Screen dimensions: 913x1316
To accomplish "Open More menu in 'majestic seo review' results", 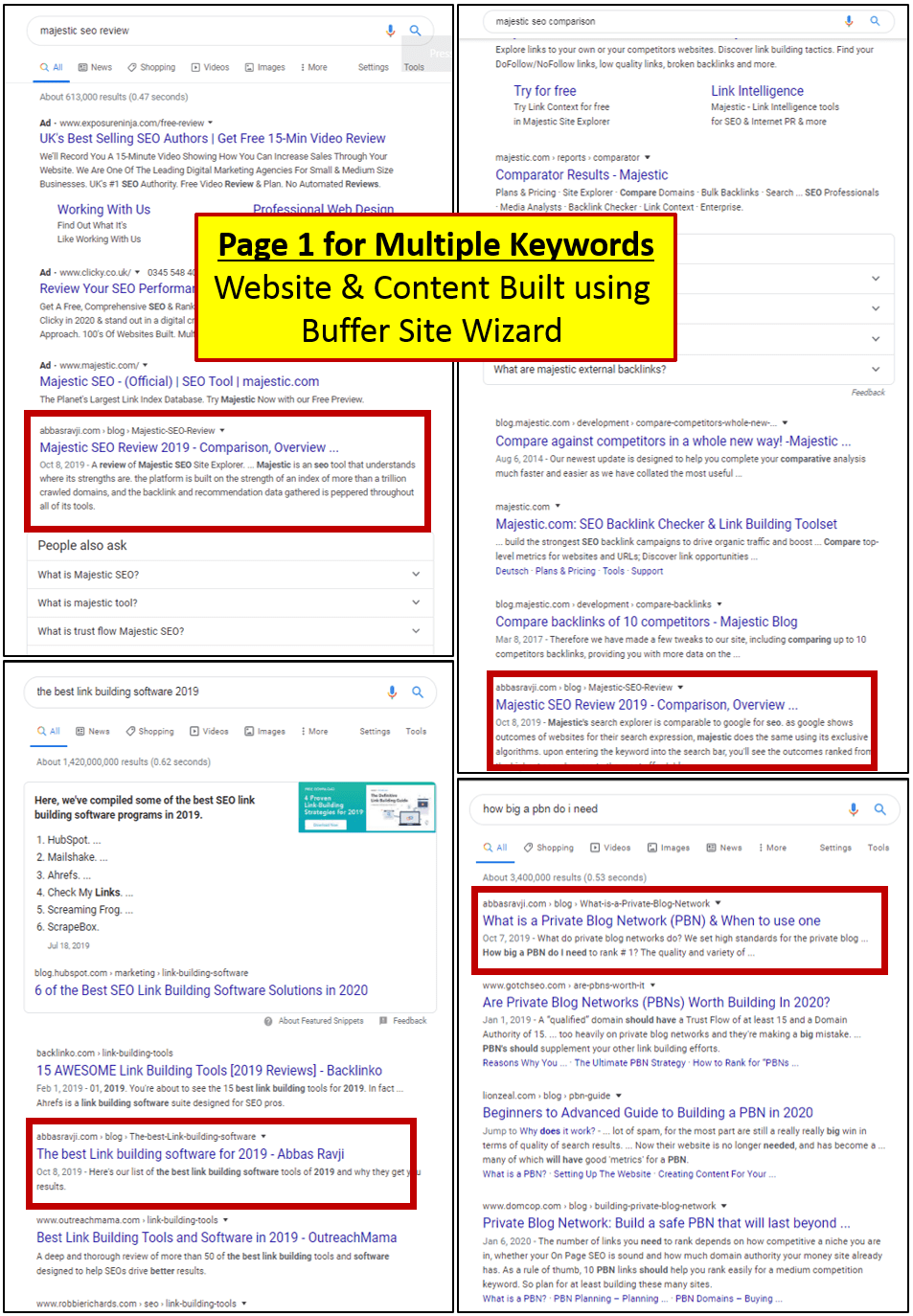I will coord(314,67).
